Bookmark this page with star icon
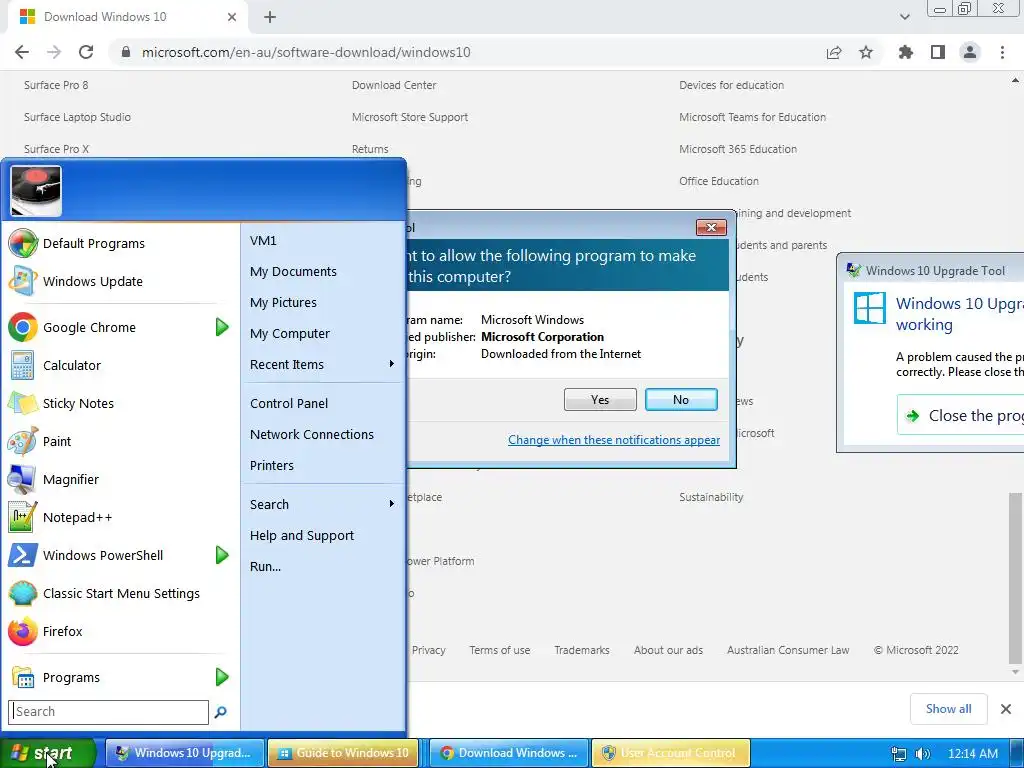 (866, 52)
